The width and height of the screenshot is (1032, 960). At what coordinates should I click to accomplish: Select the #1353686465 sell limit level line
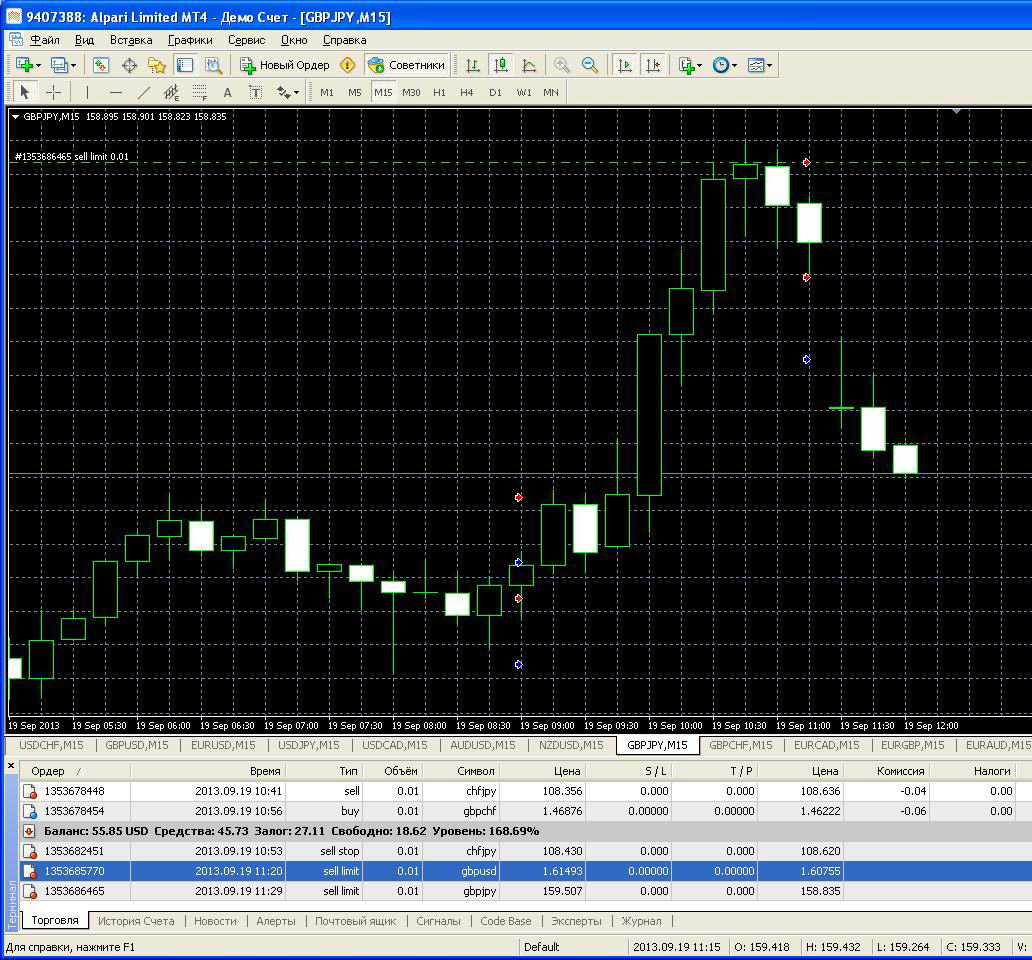pos(520,163)
